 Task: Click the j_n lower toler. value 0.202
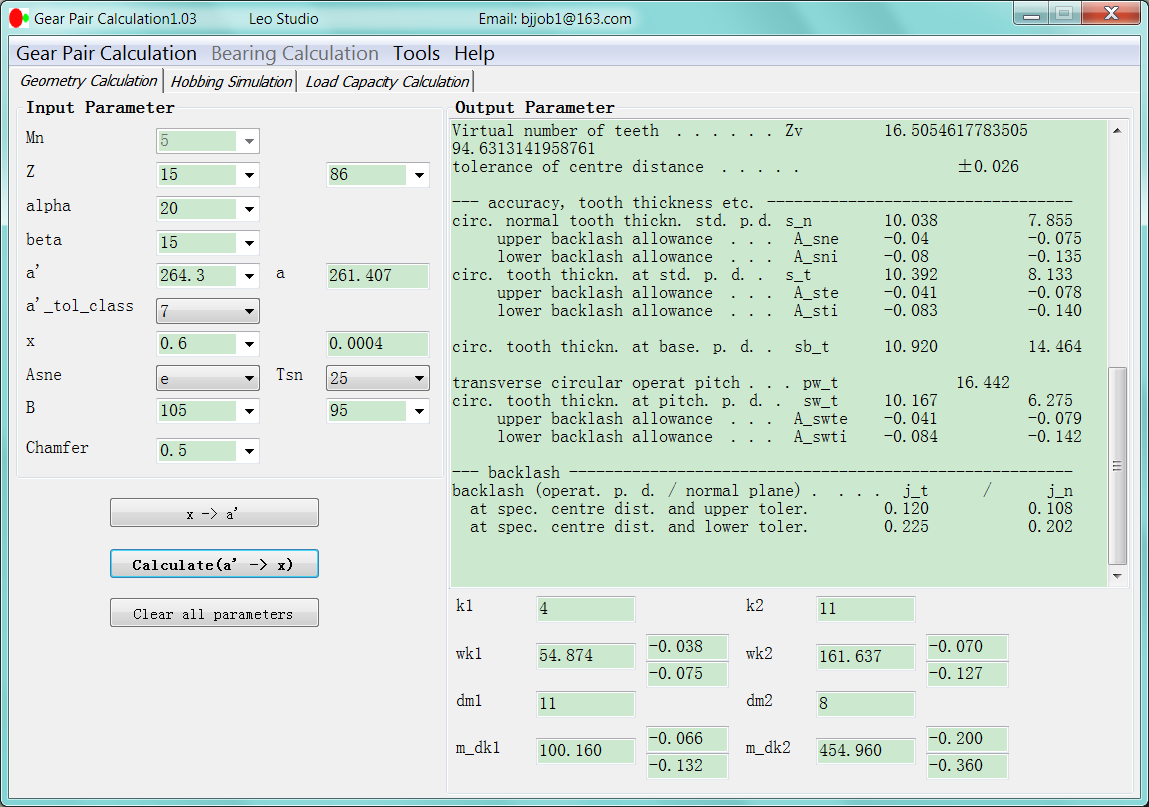1050,527
